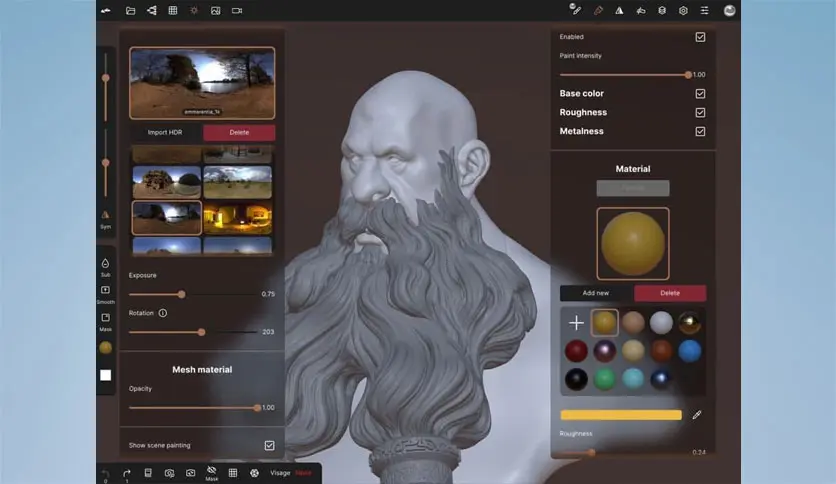Screen dimensions: 836x484
Task: Toggle the Mask visibility eye icon
Action: coord(212,473)
